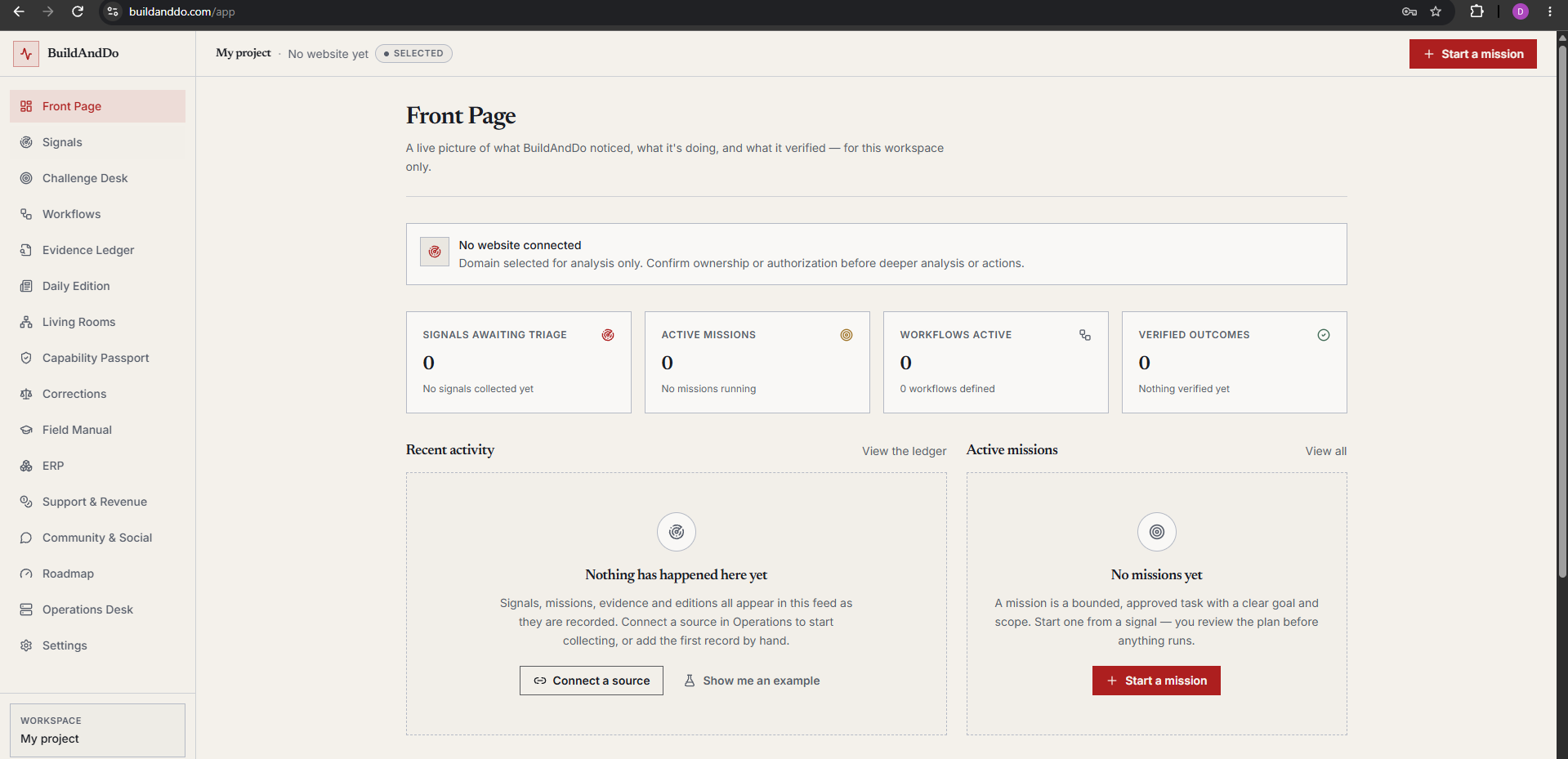Screen dimensions: 1568x759
Task: Navigate to Evidence Ledger
Action: (x=97, y=250)
